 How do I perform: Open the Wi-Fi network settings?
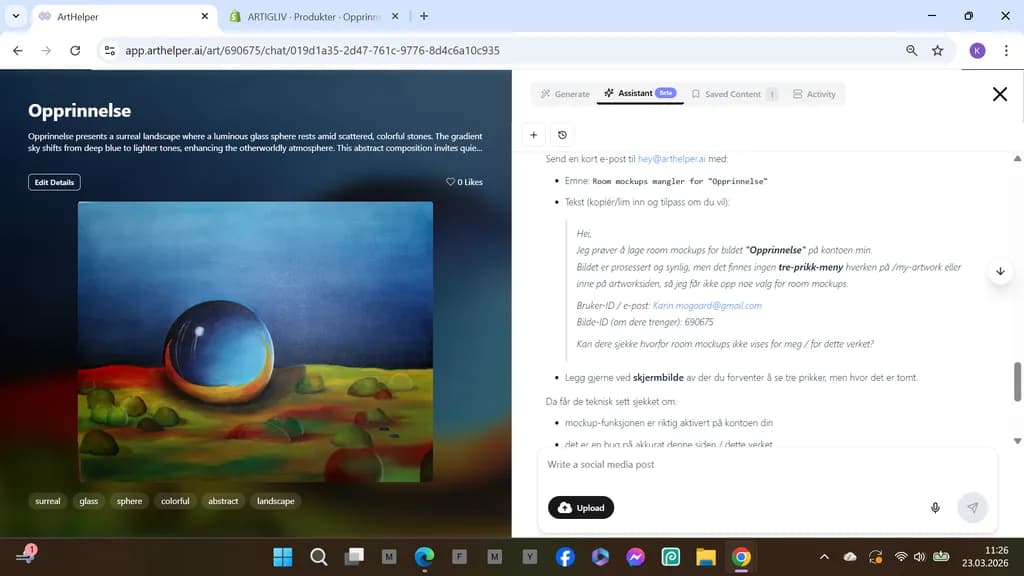(x=901, y=557)
